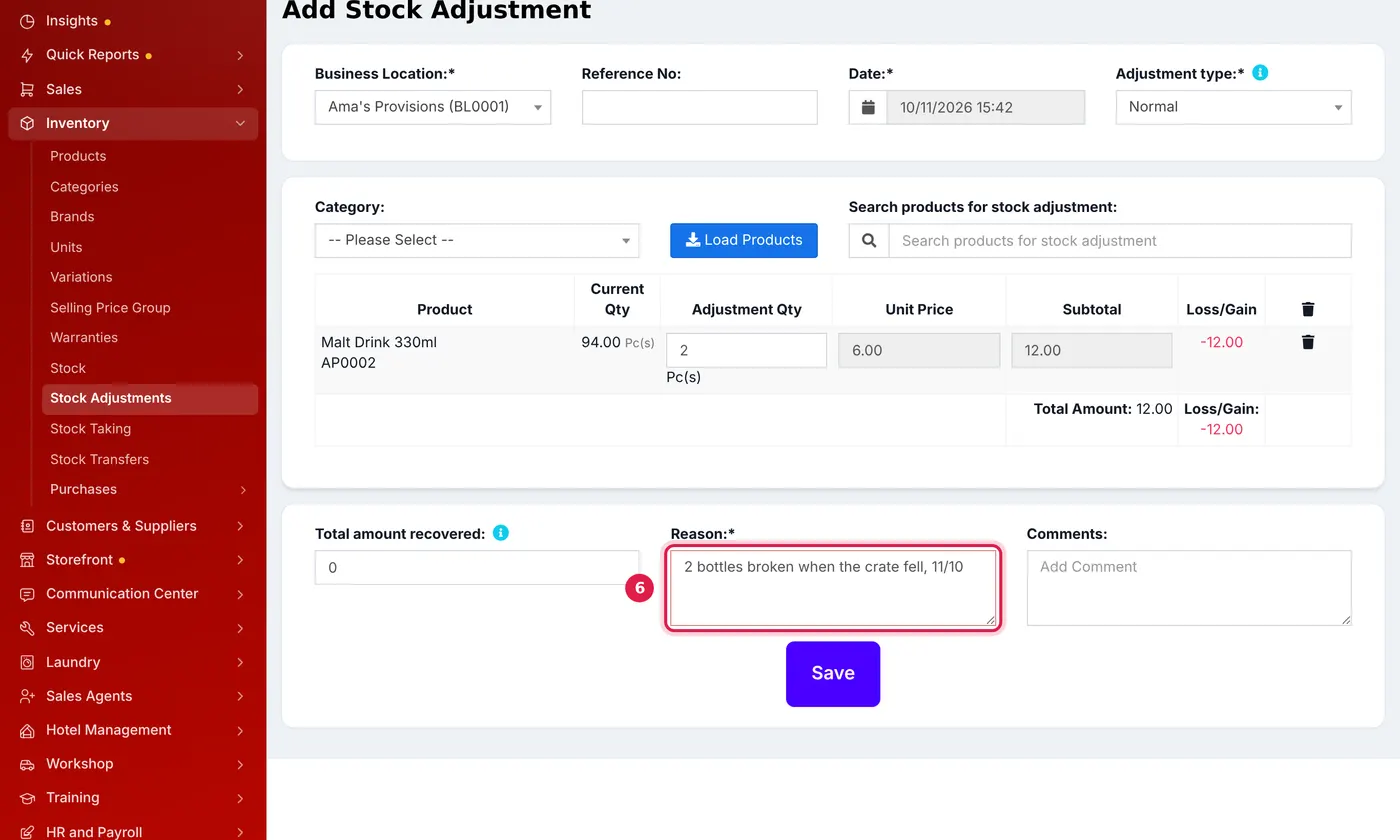Click the Insights pie chart icon
1400x840 pixels.
click(27, 21)
